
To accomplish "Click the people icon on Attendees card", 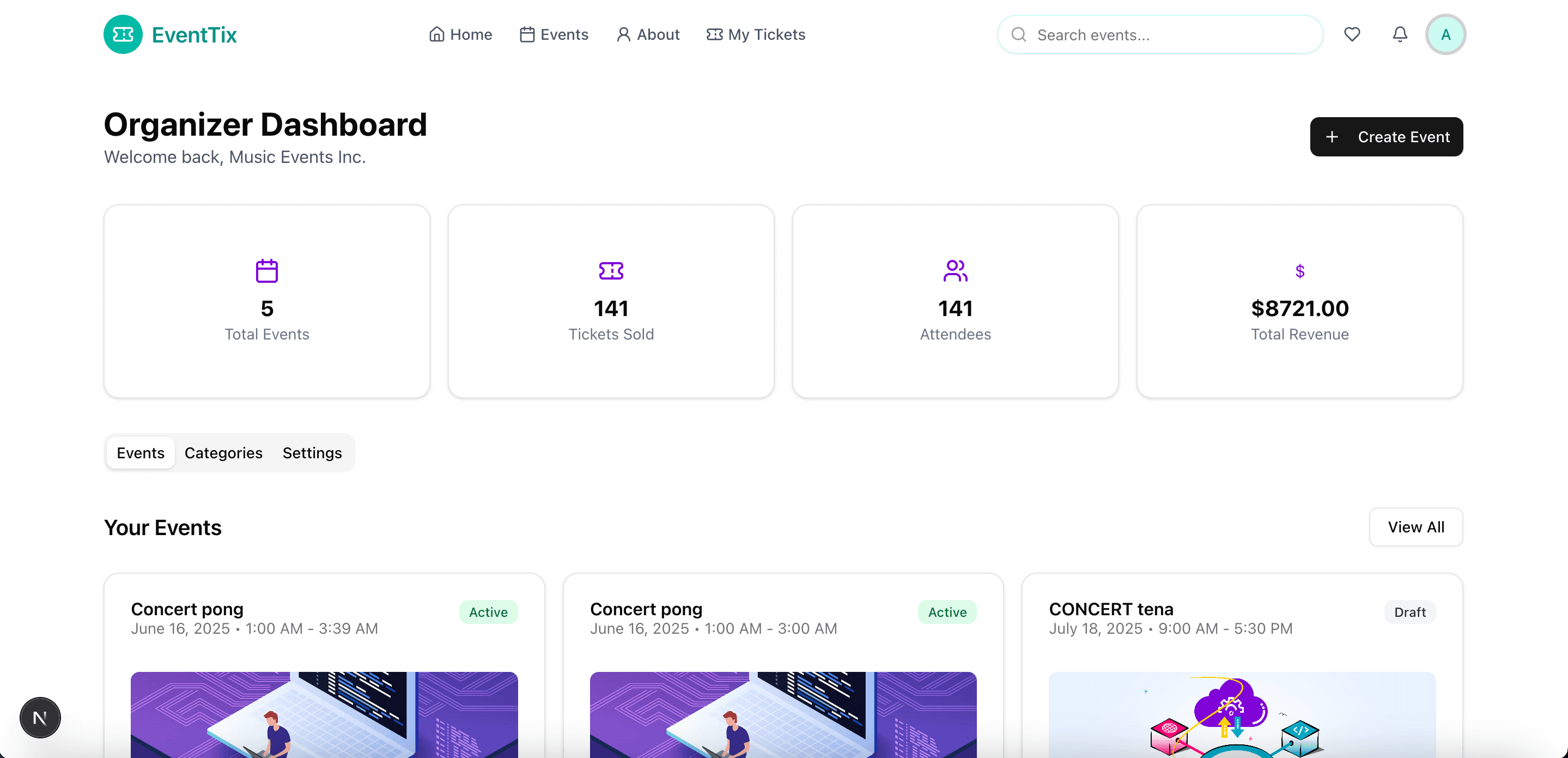I will click(x=955, y=271).
